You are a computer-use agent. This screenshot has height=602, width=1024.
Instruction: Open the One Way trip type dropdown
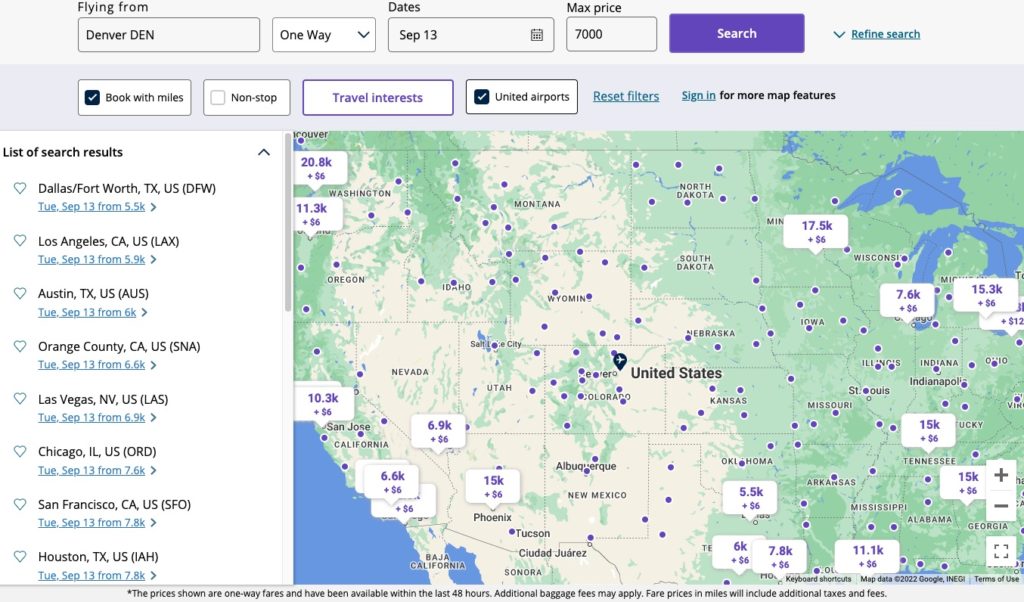point(323,34)
